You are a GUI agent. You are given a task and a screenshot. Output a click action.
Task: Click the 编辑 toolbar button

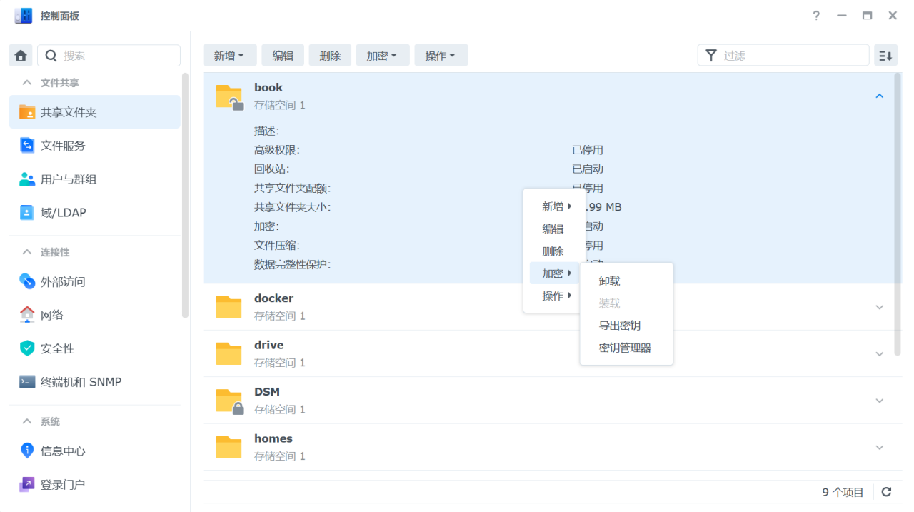(283, 56)
